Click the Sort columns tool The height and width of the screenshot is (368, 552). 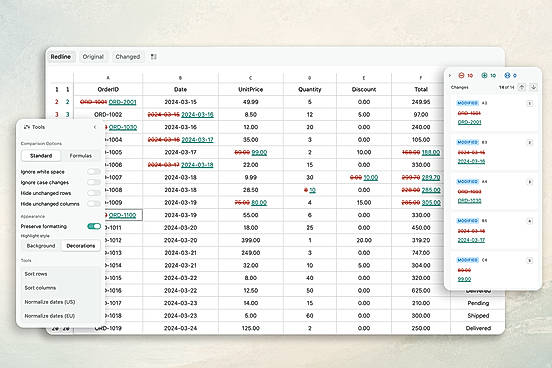pos(60,288)
